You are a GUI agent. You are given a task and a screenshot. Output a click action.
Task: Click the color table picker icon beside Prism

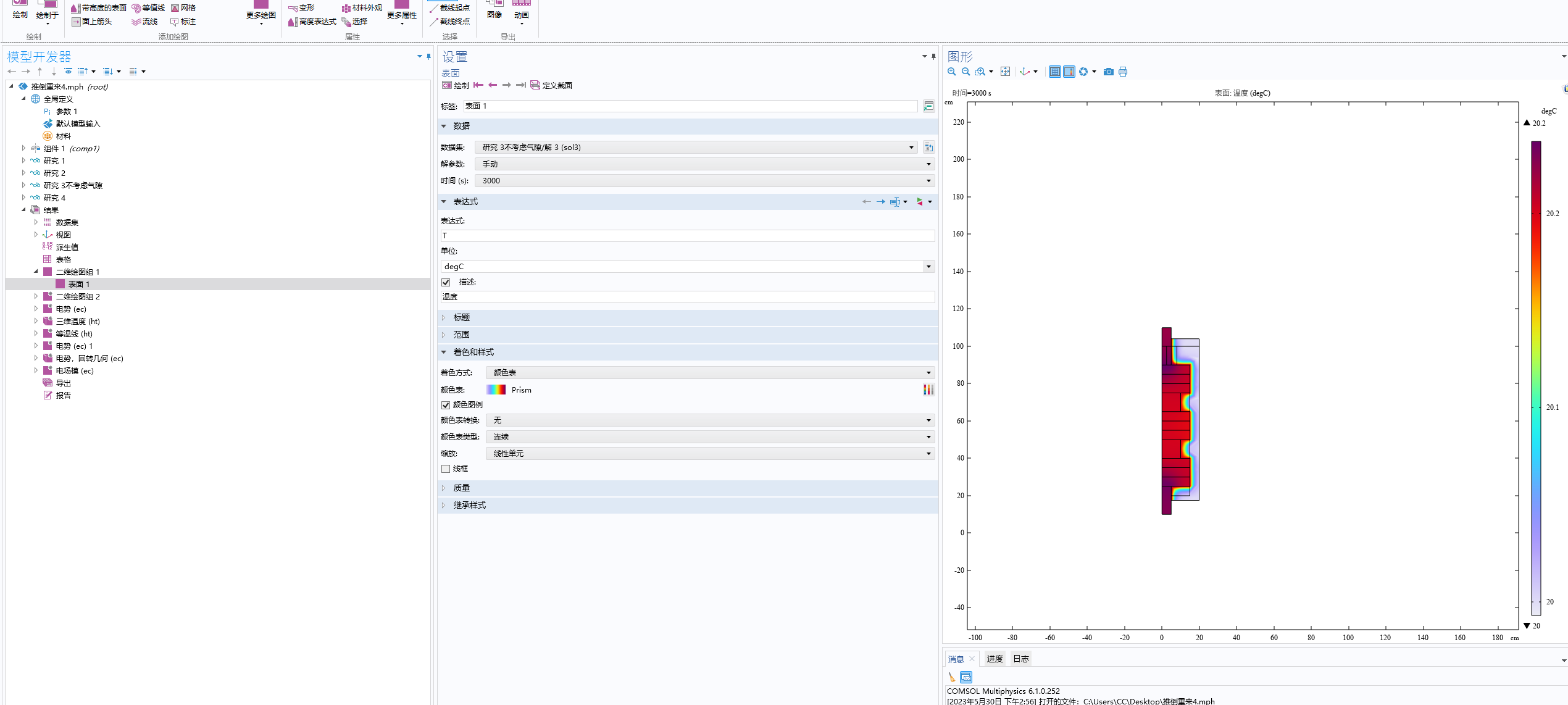point(928,390)
